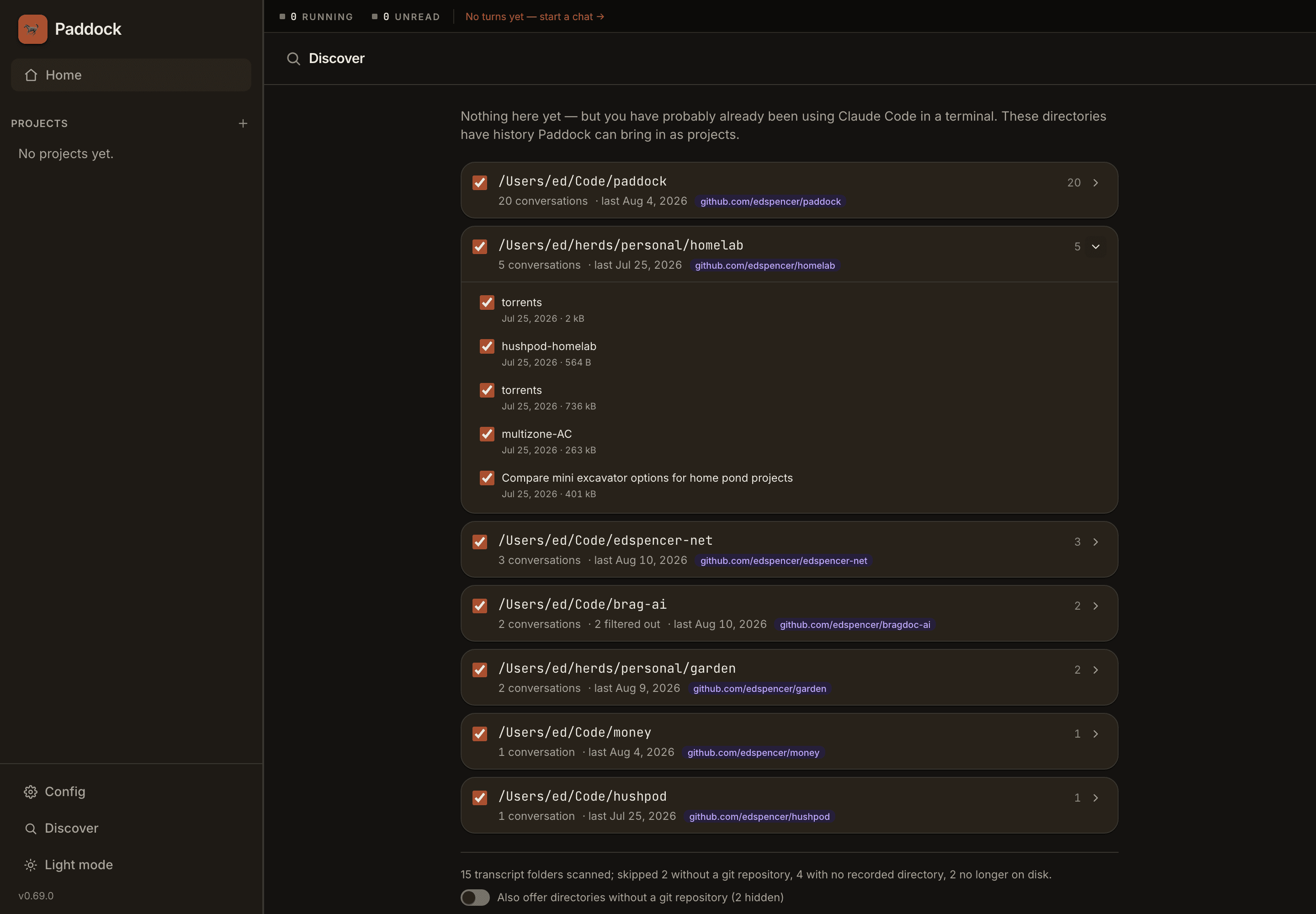Open the Home sidebar item
Image resolution: width=1316 pixels, height=914 pixels.
point(131,75)
